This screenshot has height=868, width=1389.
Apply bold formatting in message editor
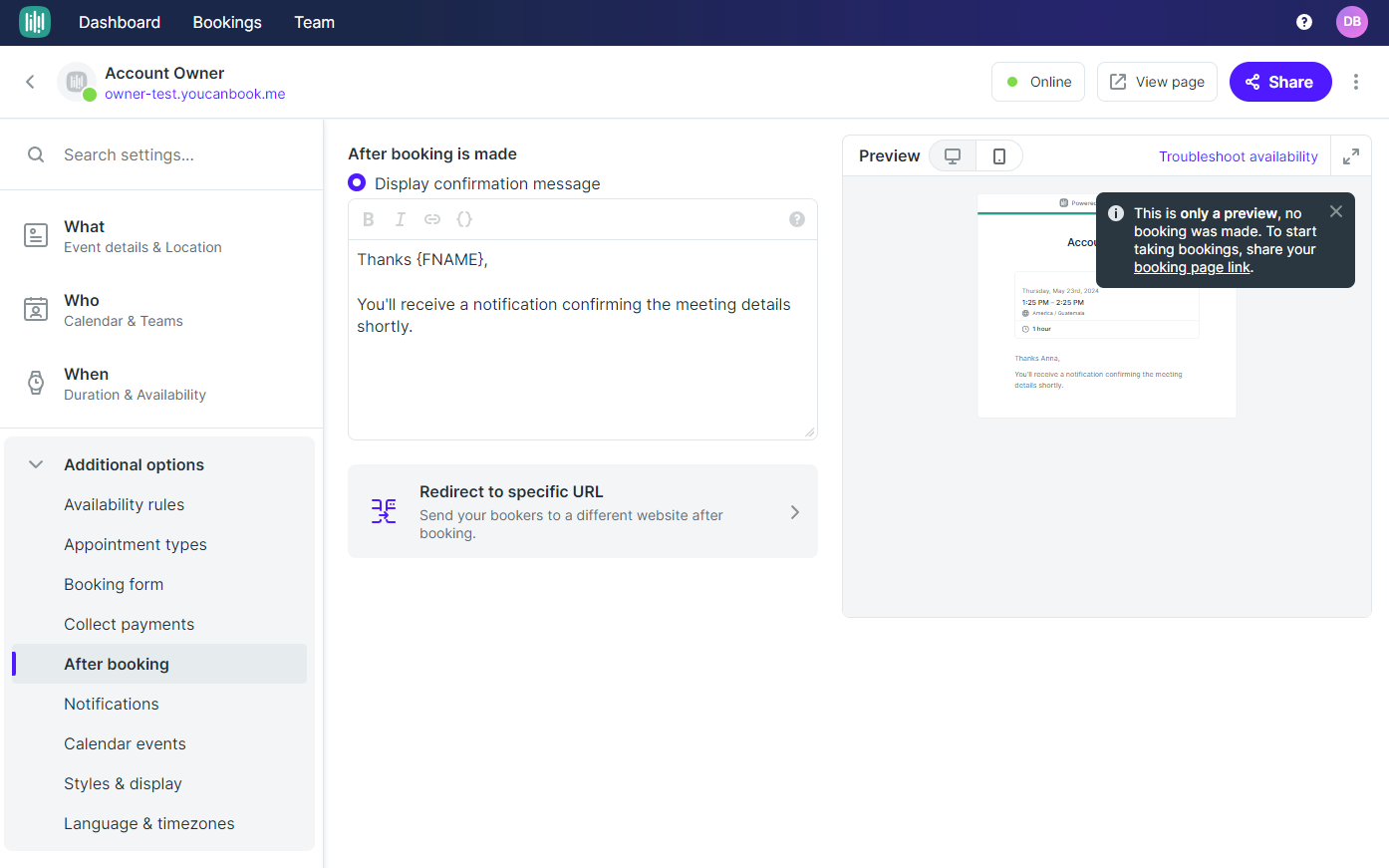tap(369, 219)
